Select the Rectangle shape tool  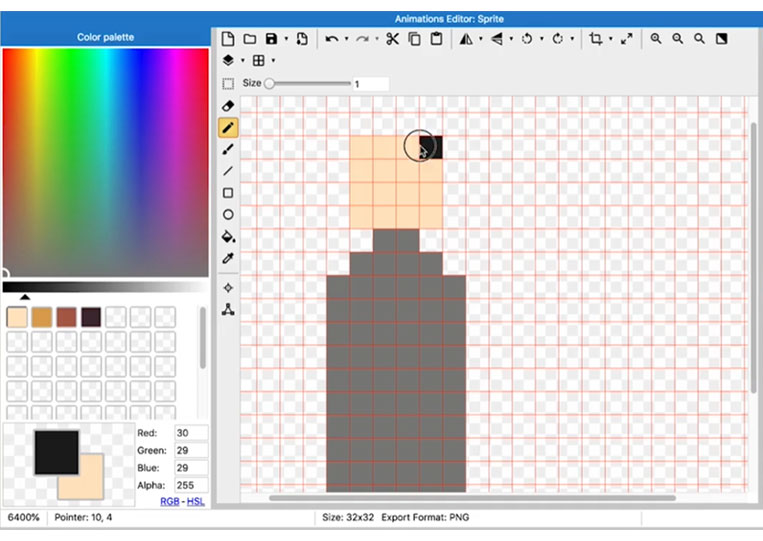coord(228,193)
